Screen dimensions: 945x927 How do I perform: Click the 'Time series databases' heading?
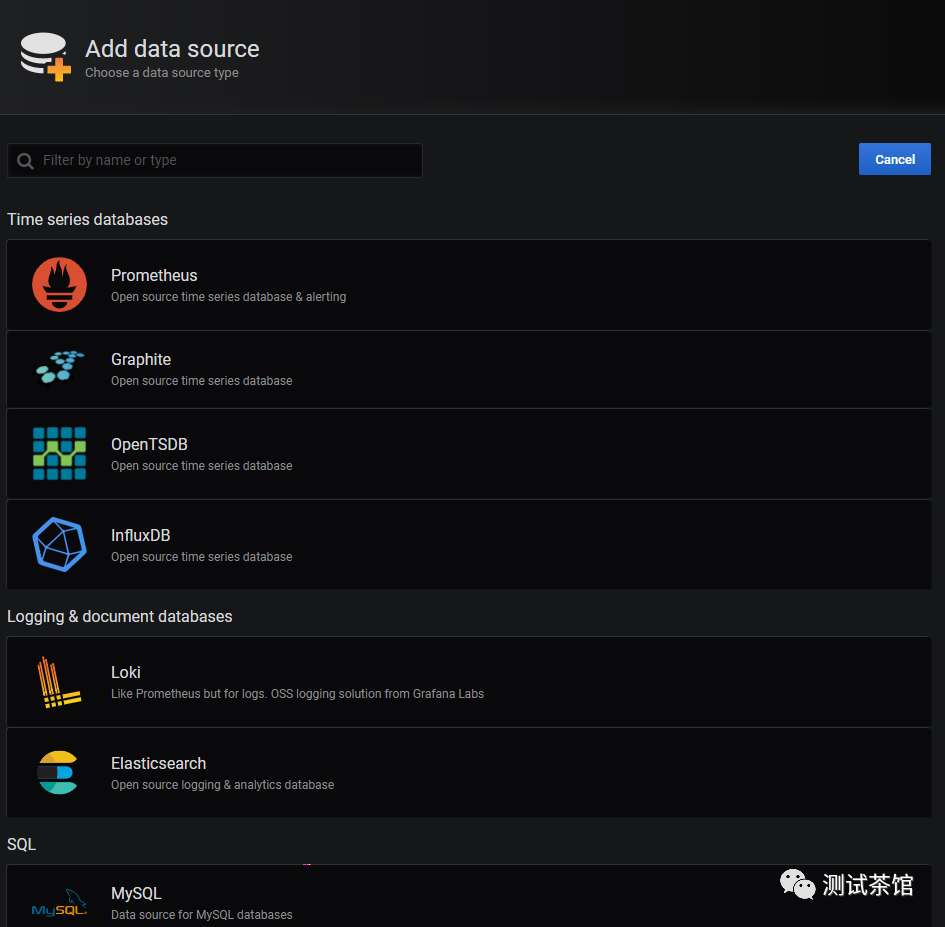click(x=87, y=219)
